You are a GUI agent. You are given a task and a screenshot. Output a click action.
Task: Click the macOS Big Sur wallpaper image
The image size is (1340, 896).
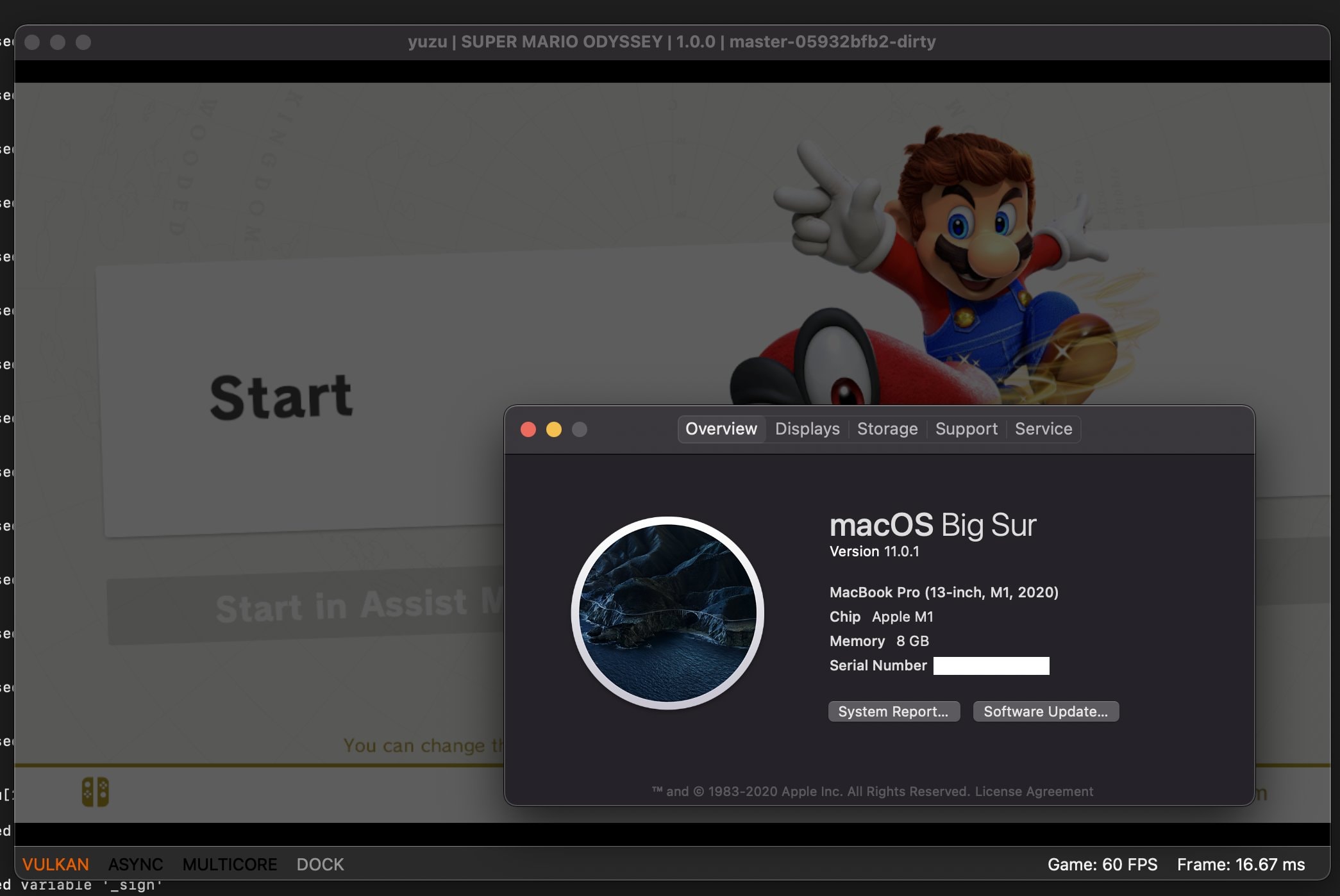667,613
